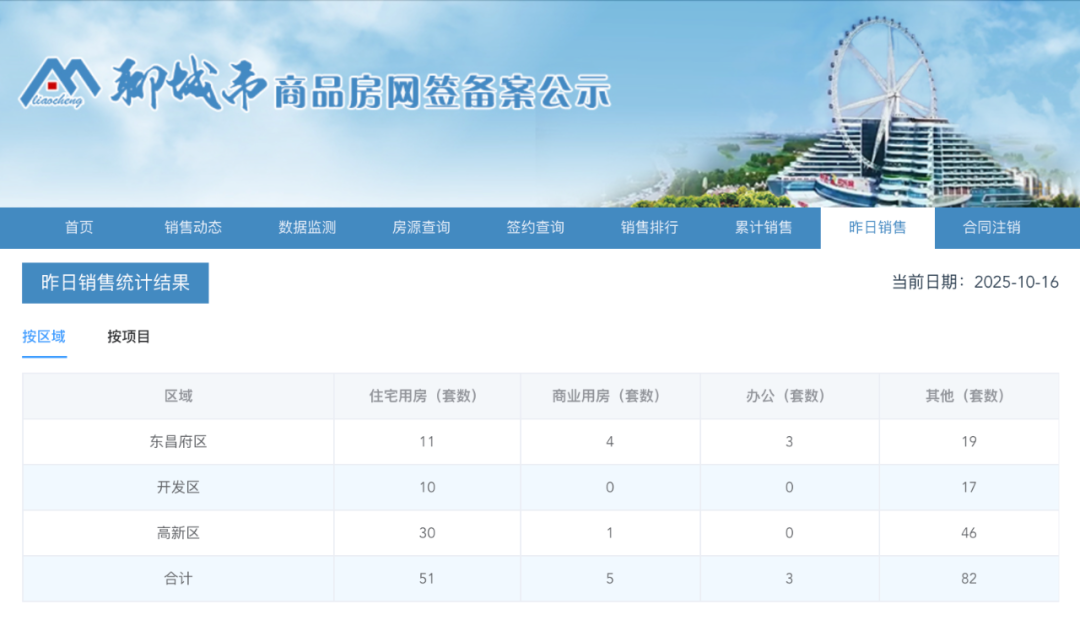The width and height of the screenshot is (1080, 620).
Task: Open the 首页 navigation item
Action: click(x=79, y=227)
